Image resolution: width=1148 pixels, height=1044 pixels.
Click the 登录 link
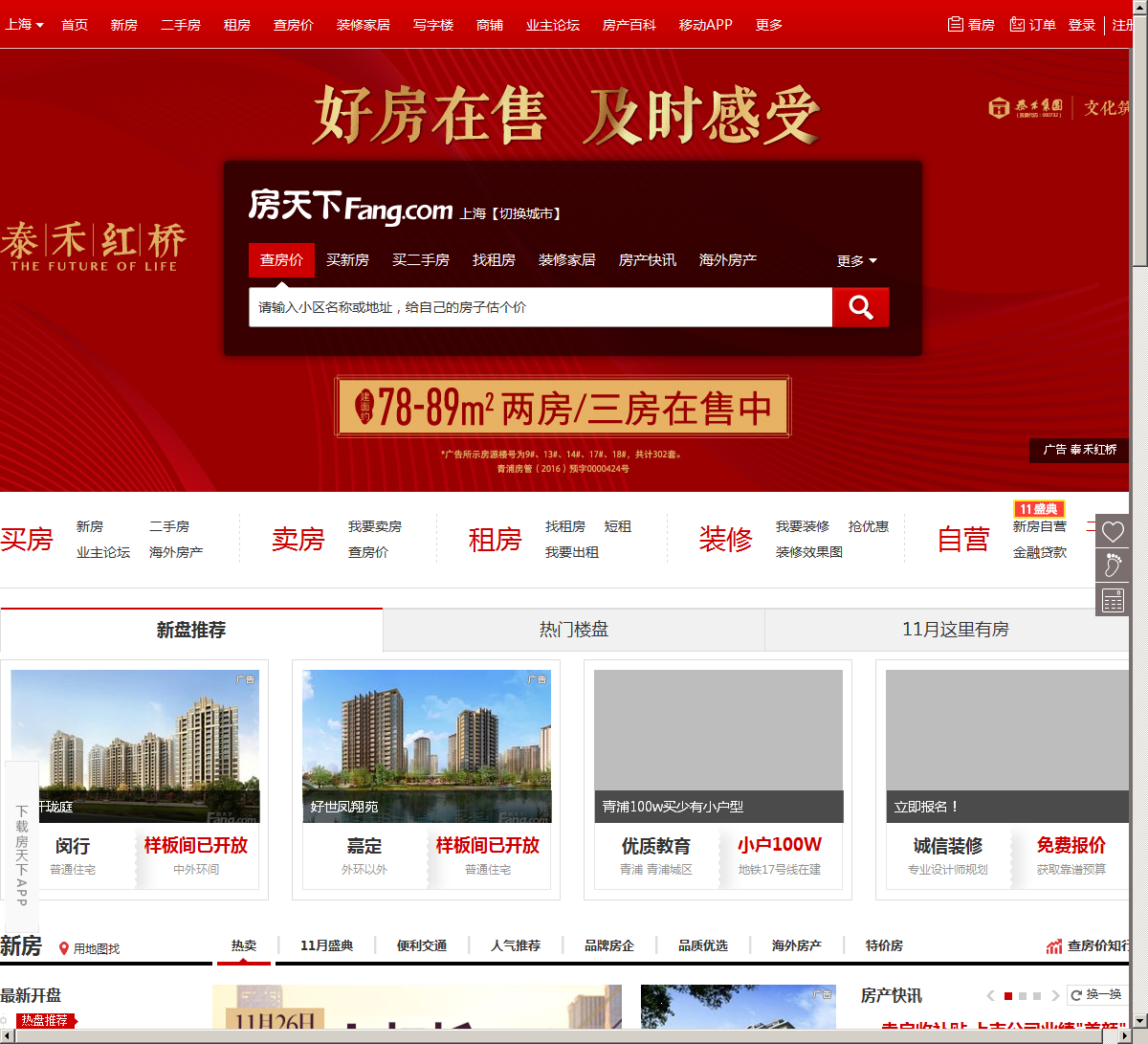1082,25
